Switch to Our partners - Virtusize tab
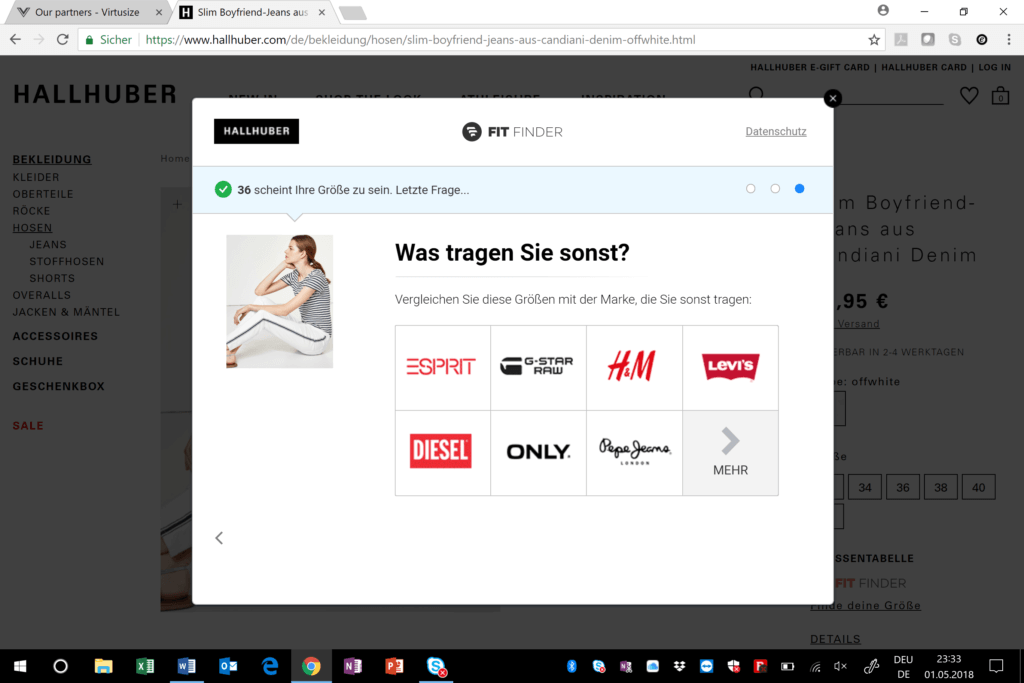1024x683 pixels. tap(87, 12)
